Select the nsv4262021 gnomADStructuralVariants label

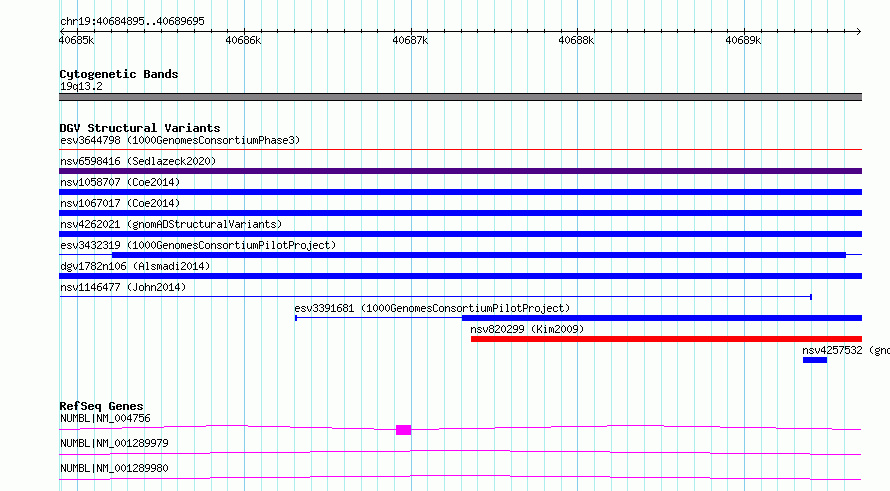pos(171,224)
